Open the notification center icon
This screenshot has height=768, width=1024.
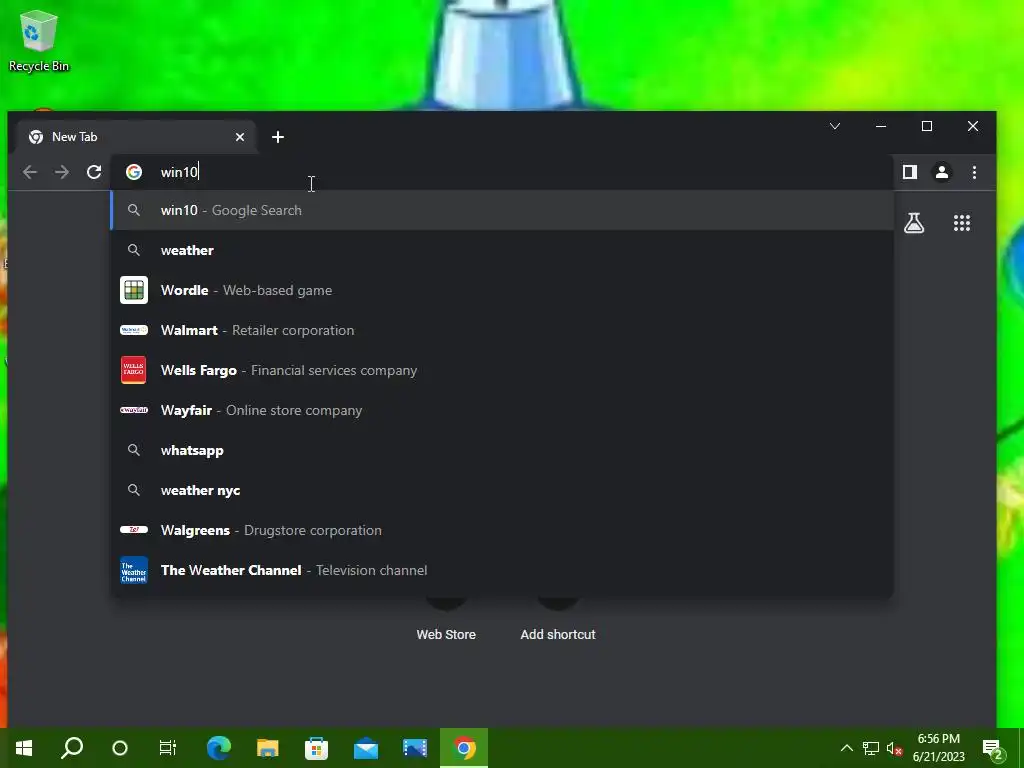click(x=993, y=749)
